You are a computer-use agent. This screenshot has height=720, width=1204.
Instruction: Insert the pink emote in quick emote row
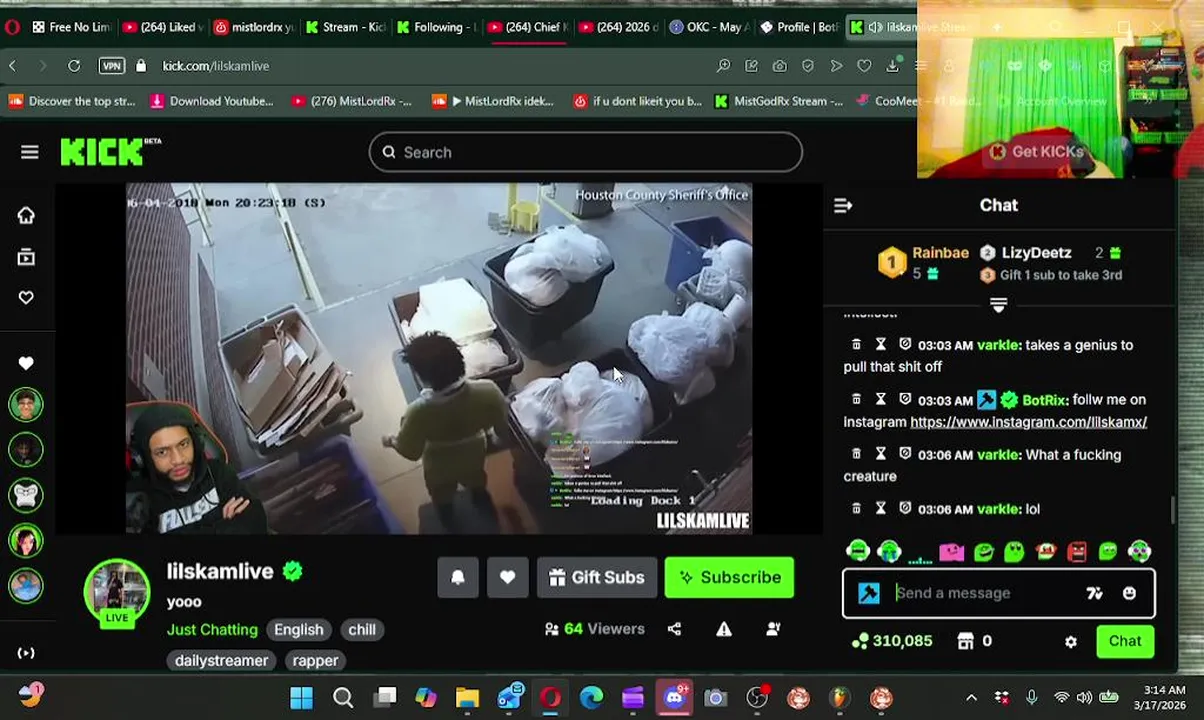[x=952, y=551]
